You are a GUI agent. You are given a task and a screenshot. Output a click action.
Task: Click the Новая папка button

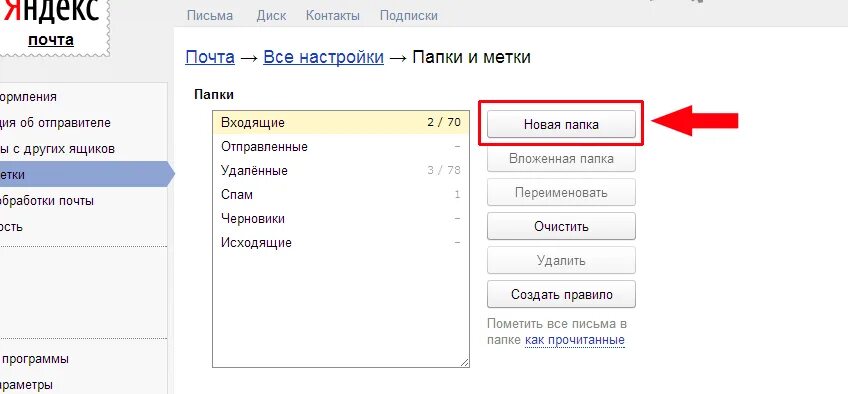click(x=561, y=124)
